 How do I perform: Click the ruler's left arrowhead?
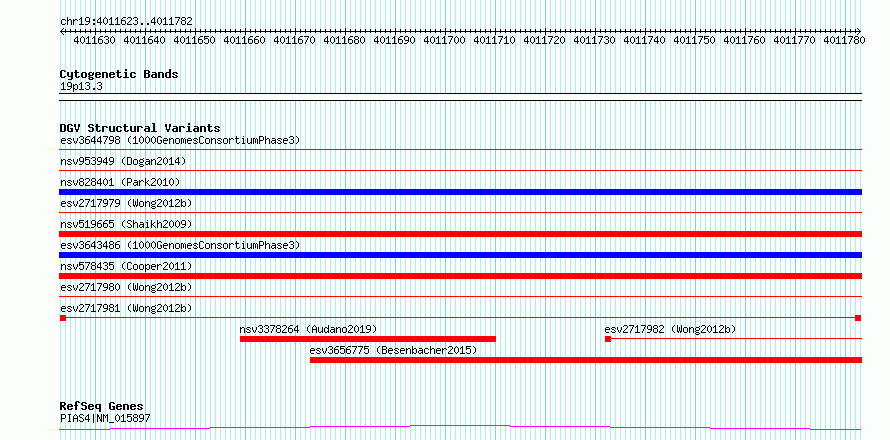62,31
